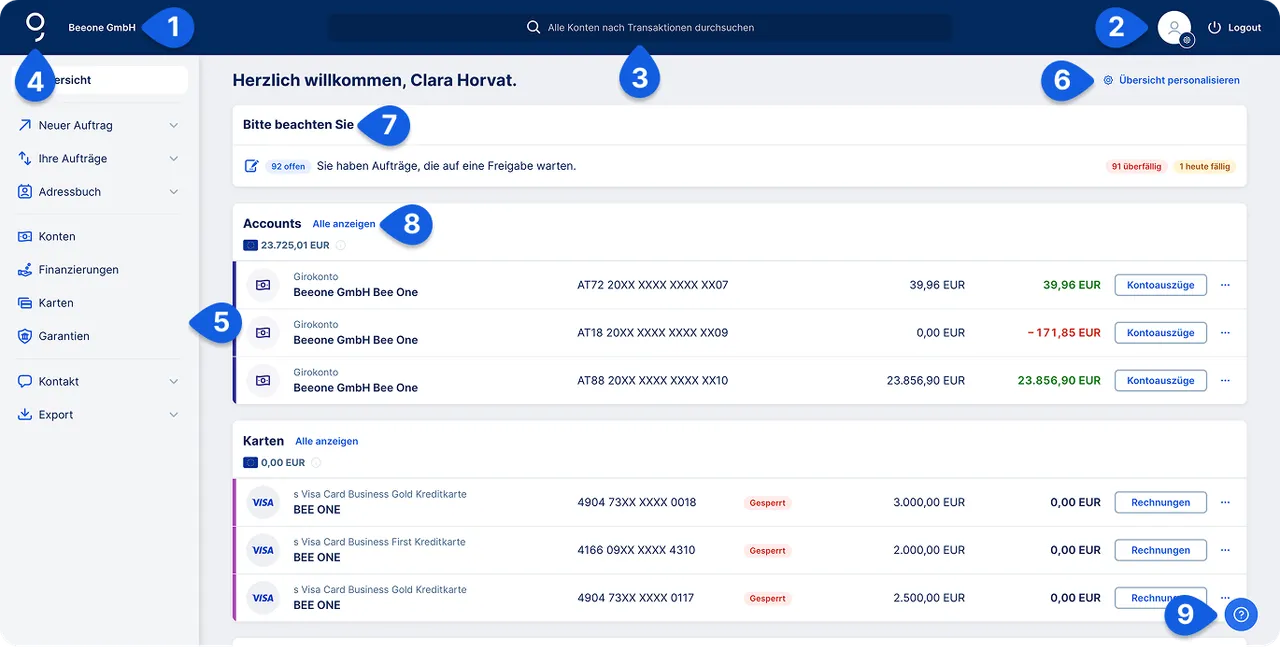Expand the Ihre Aufträge chevron
Image resolution: width=1280 pixels, height=647 pixels.
point(174,159)
